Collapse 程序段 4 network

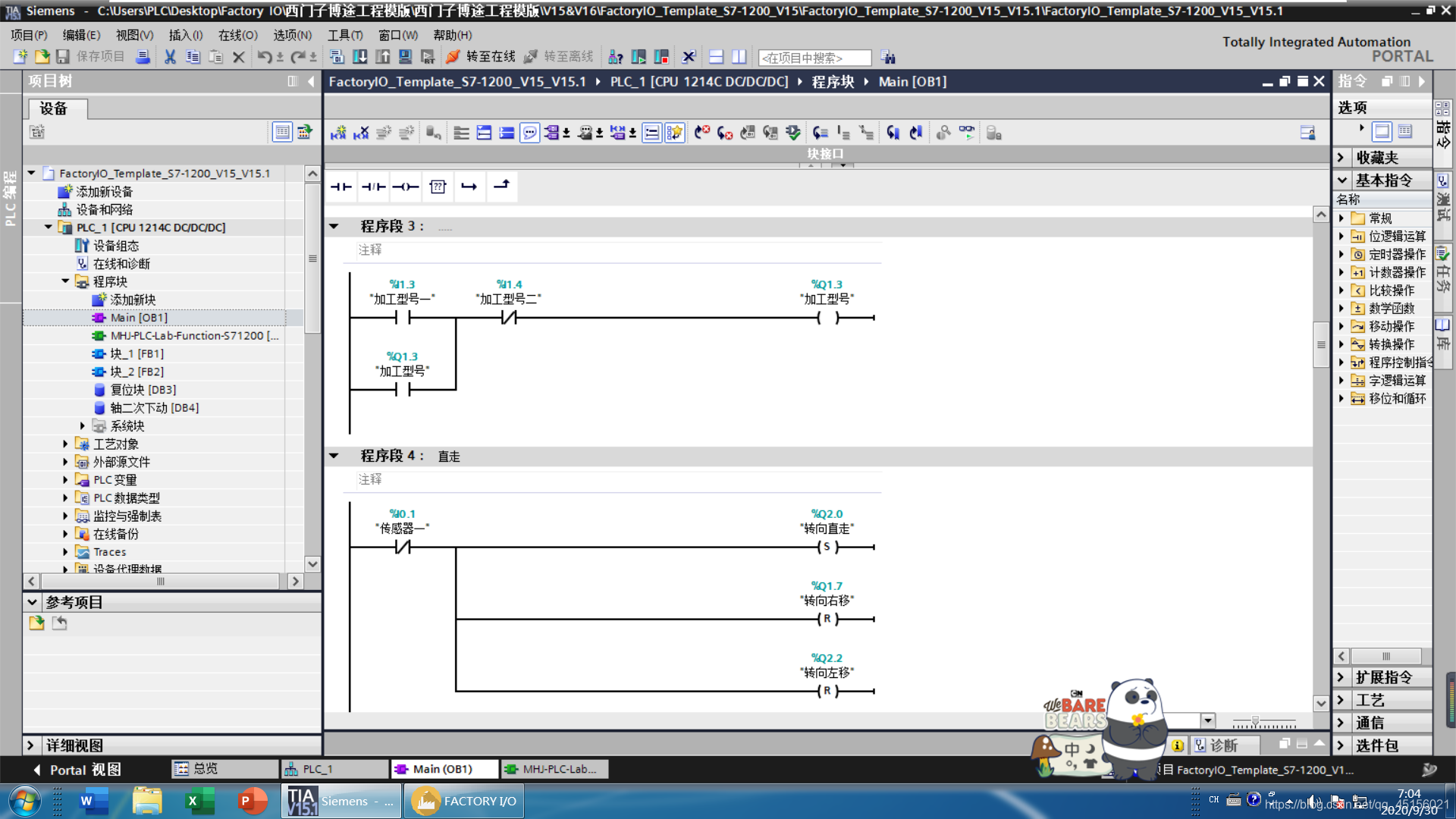(x=334, y=456)
